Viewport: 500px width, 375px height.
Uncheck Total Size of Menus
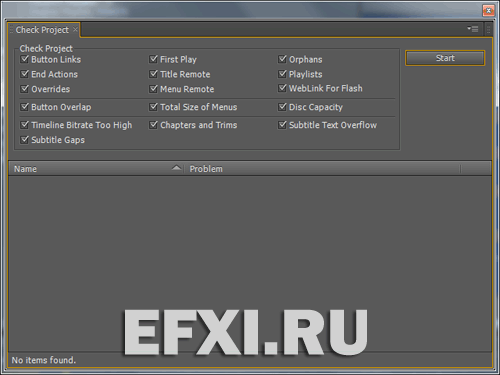[153, 107]
